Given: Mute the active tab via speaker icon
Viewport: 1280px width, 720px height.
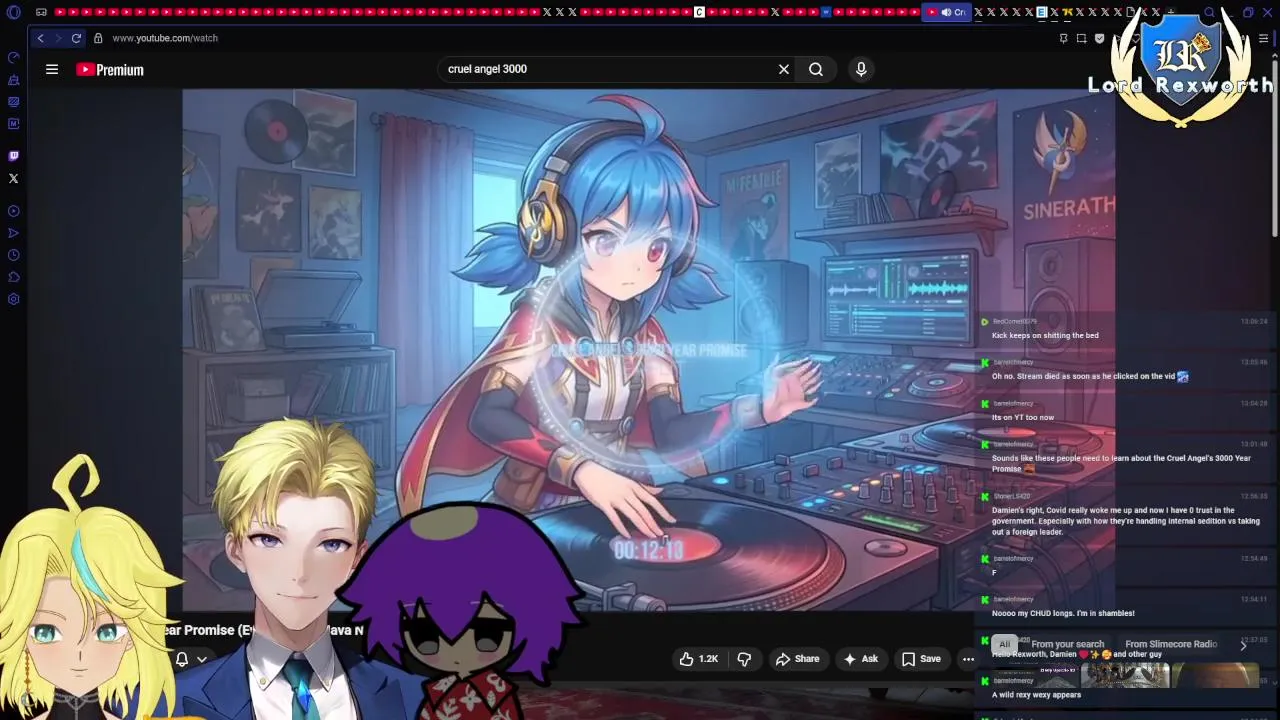Looking at the screenshot, I should [946, 12].
